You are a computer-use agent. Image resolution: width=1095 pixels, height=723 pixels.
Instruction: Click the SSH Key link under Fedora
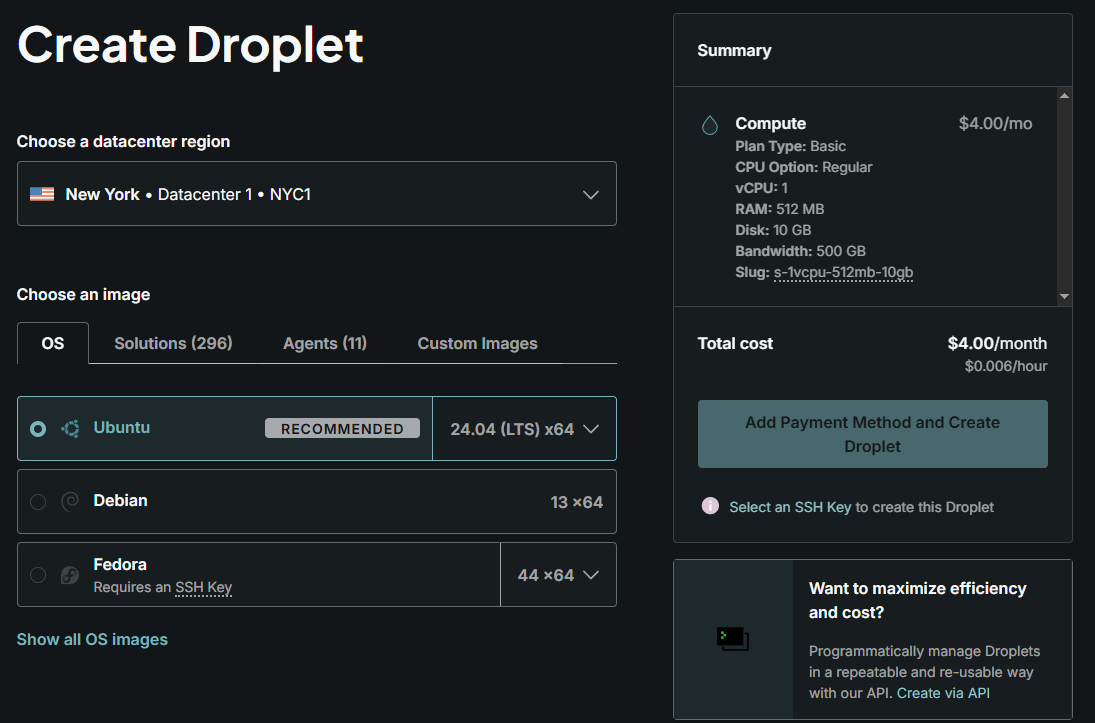point(203,587)
